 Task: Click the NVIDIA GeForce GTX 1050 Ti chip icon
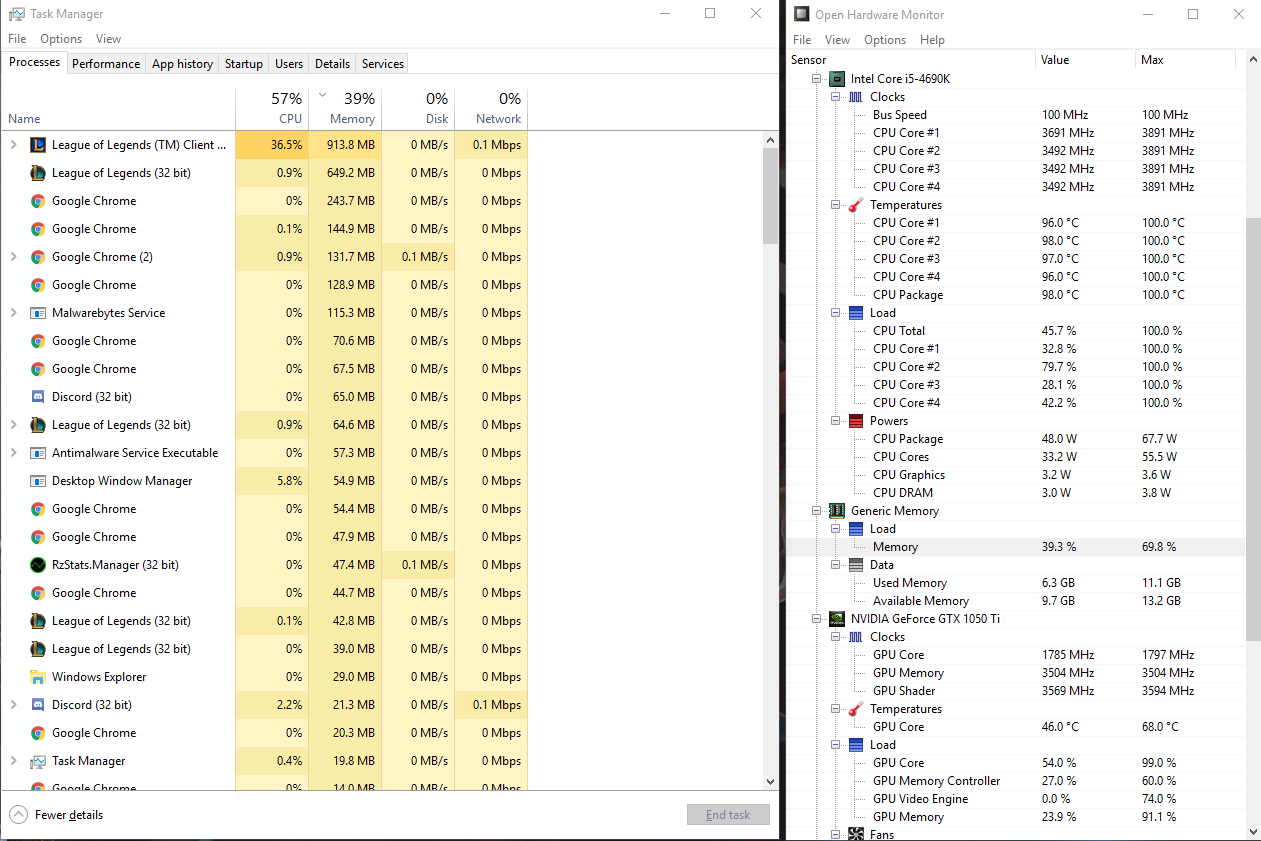pos(836,618)
